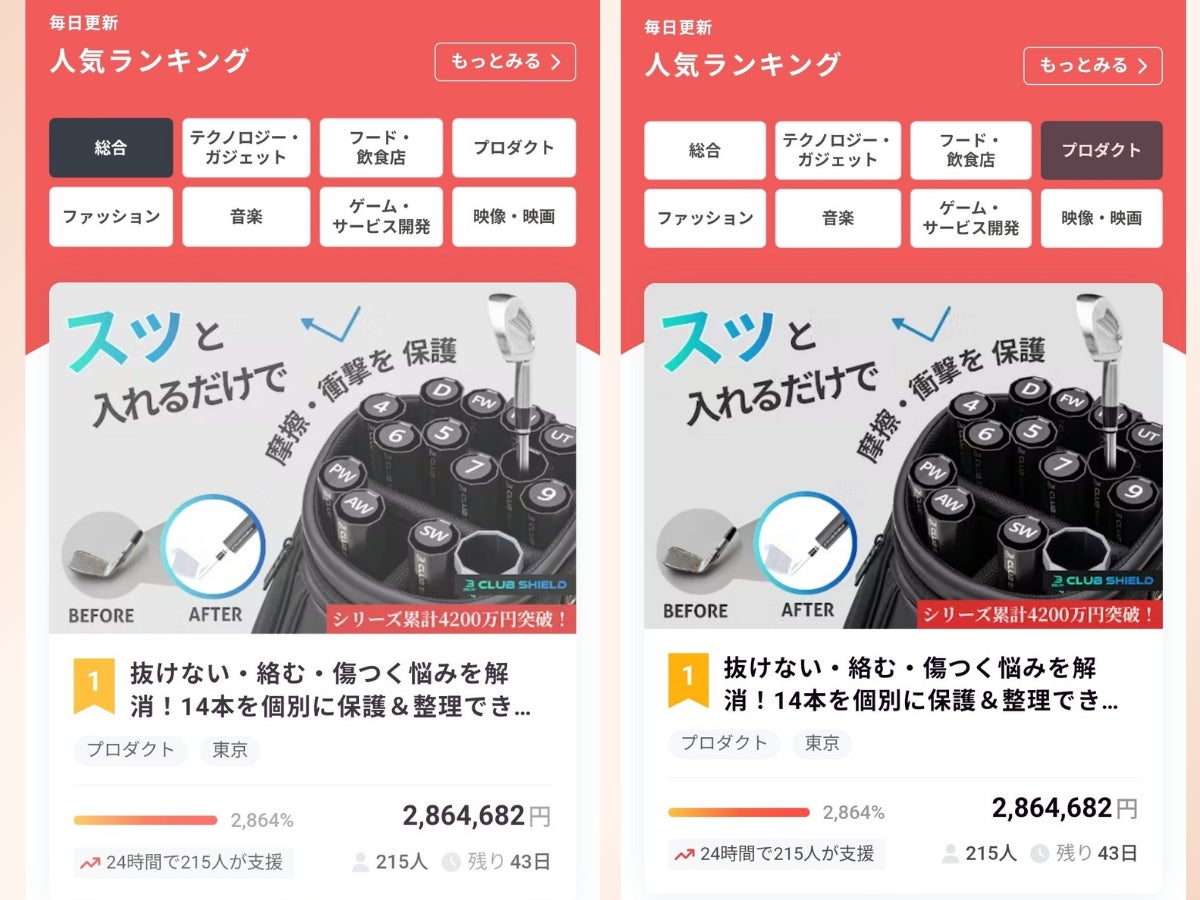Switch to 映像・映画 tab in right screen
Screen dimensions: 1200x900
click(x=1101, y=218)
